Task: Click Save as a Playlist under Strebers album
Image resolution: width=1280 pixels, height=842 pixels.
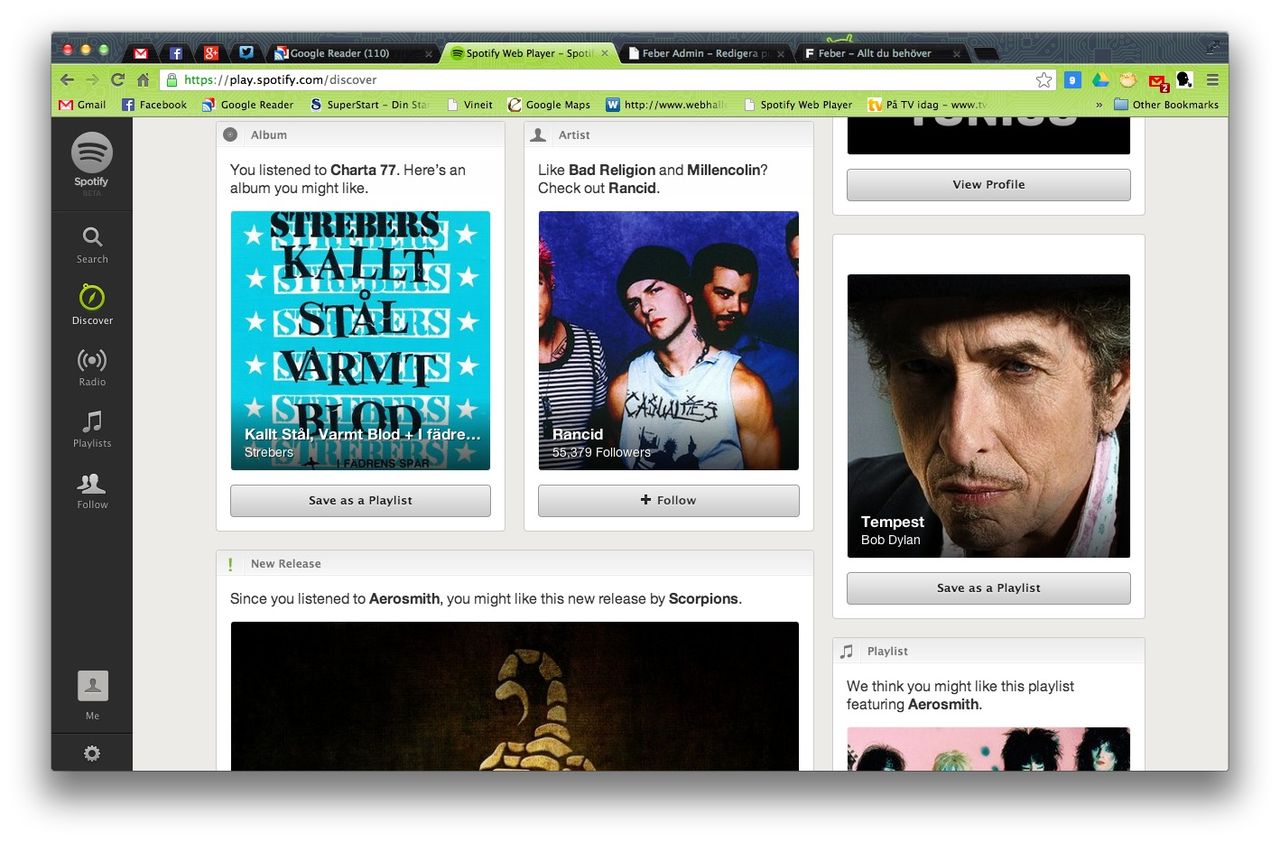Action: tap(360, 500)
